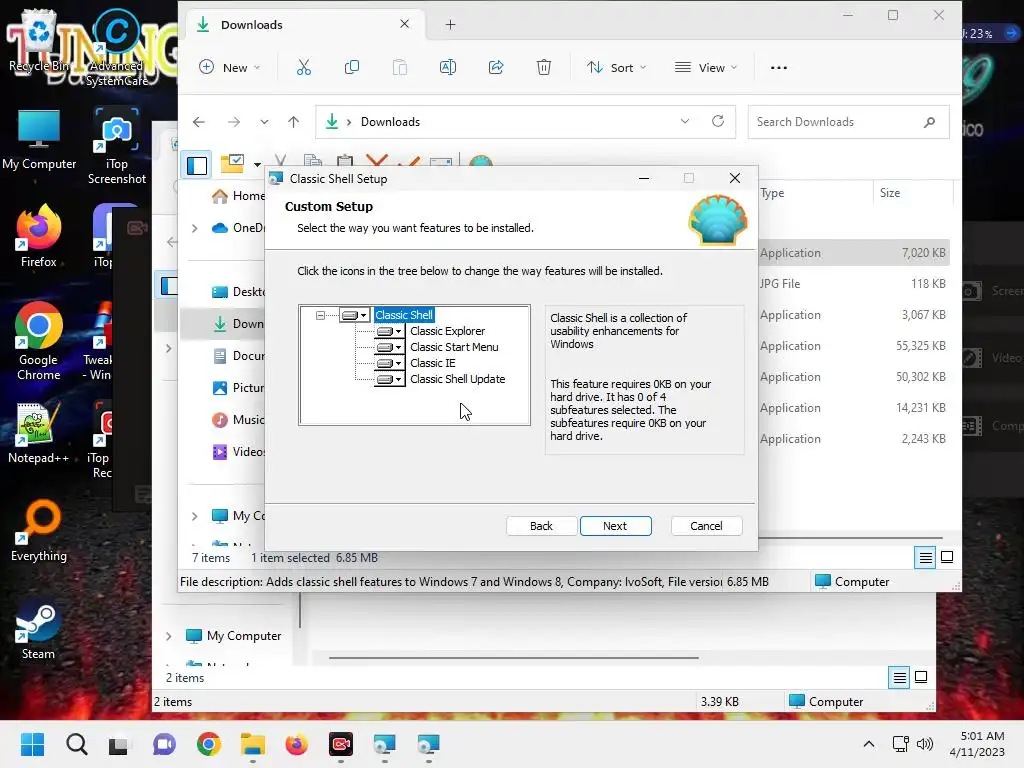This screenshot has width=1024, height=768.
Task: Open the Sort dropdown menu
Action: 616,67
